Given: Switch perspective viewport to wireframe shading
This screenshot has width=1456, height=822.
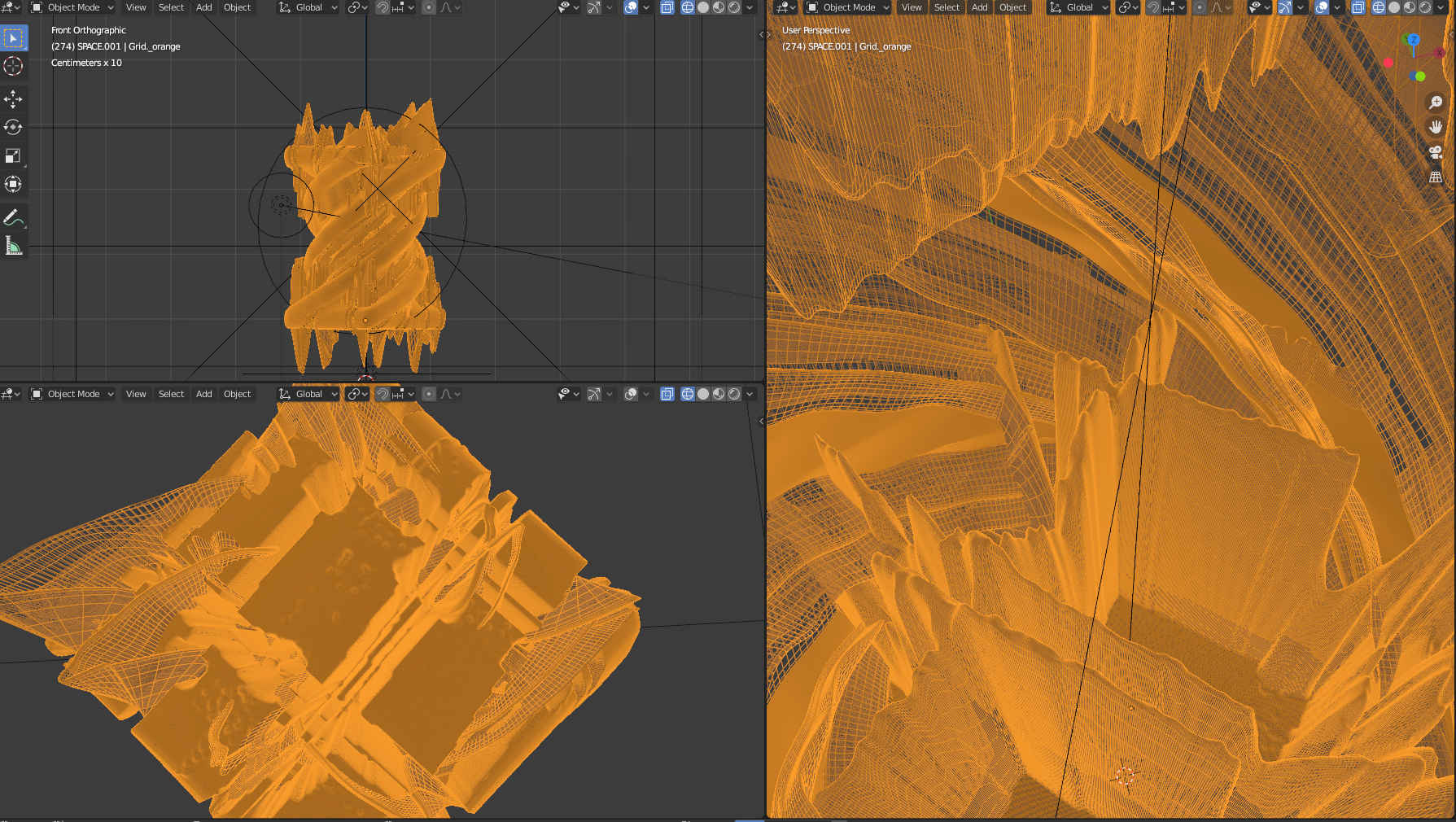Looking at the screenshot, I should (x=1379, y=7).
